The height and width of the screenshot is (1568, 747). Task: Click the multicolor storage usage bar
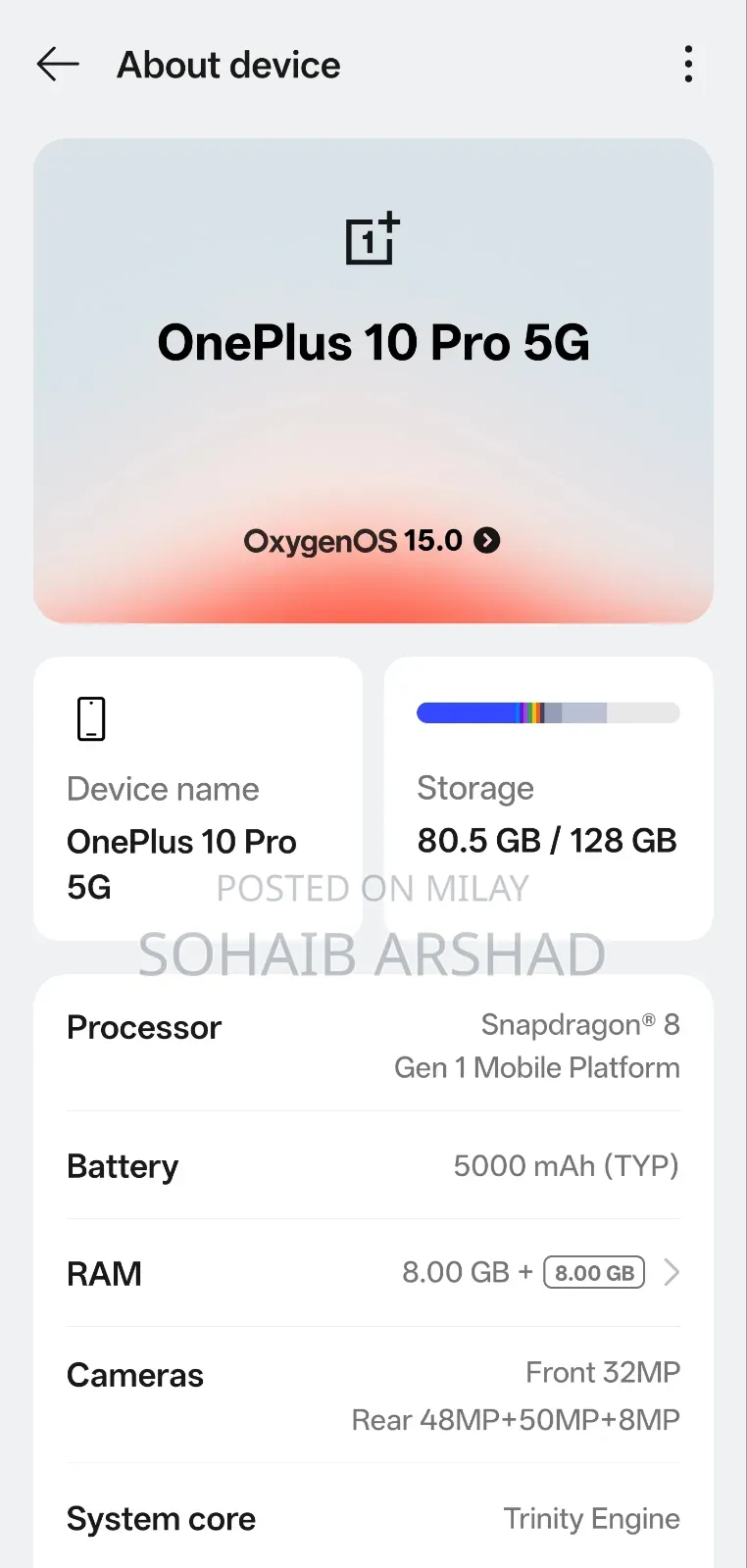point(548,713)
